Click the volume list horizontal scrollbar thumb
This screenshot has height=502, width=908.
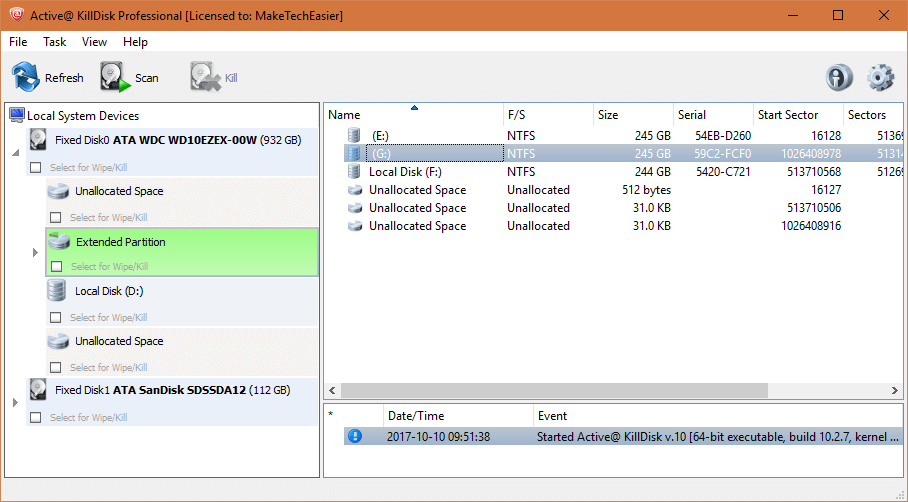[554, 390]
